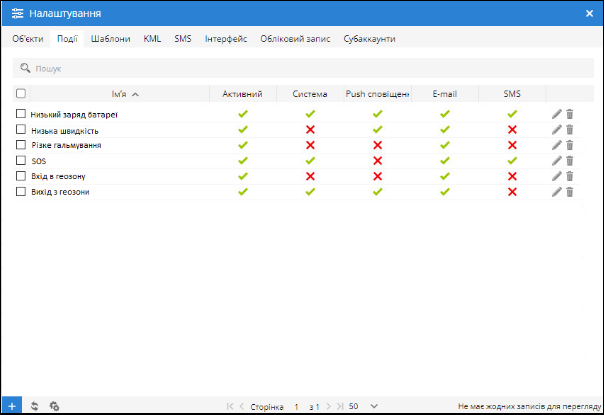Check the Вхід в геозону checkbox

21,176
